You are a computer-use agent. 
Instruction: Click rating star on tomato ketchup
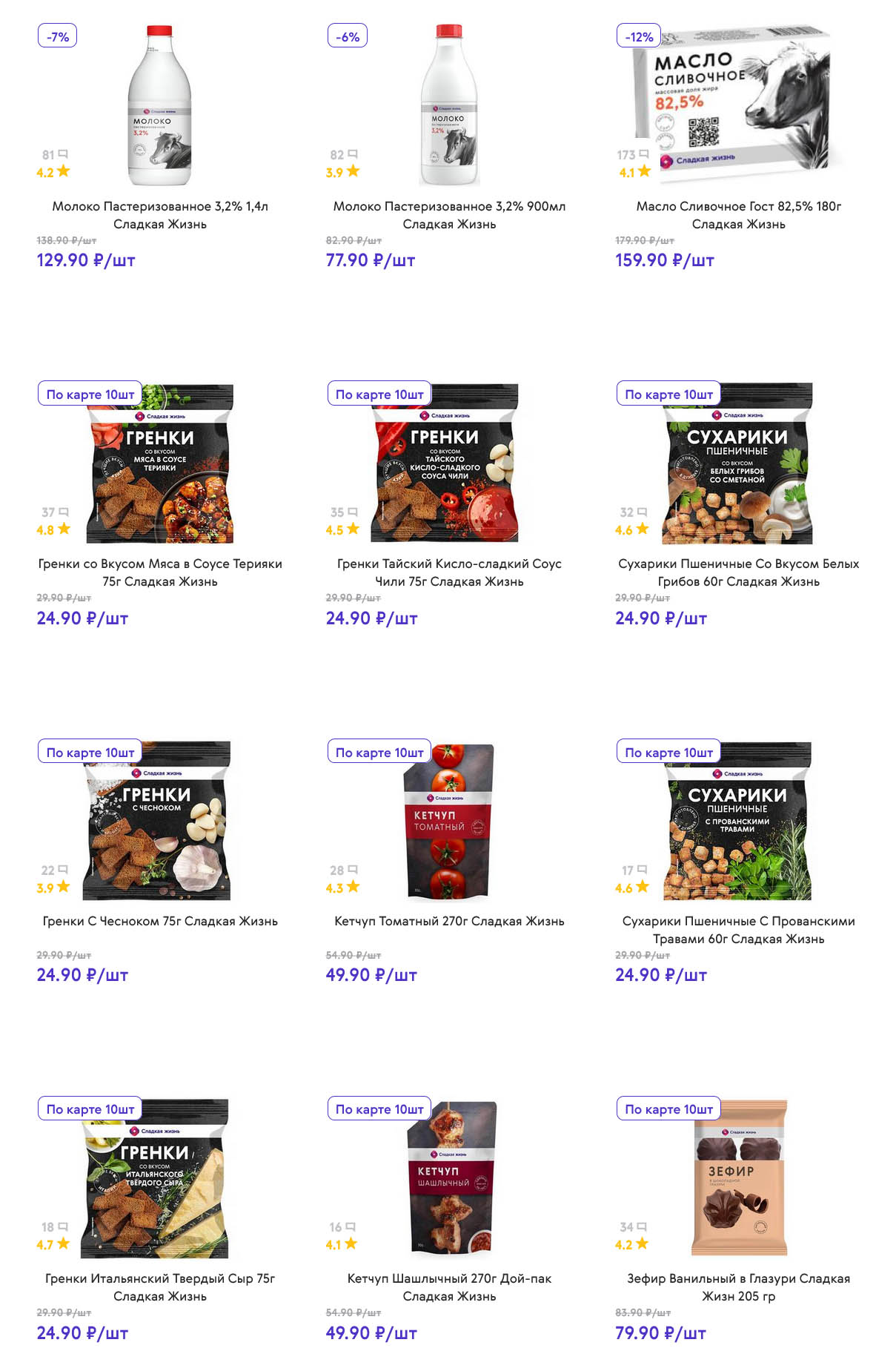coord(353,886)
